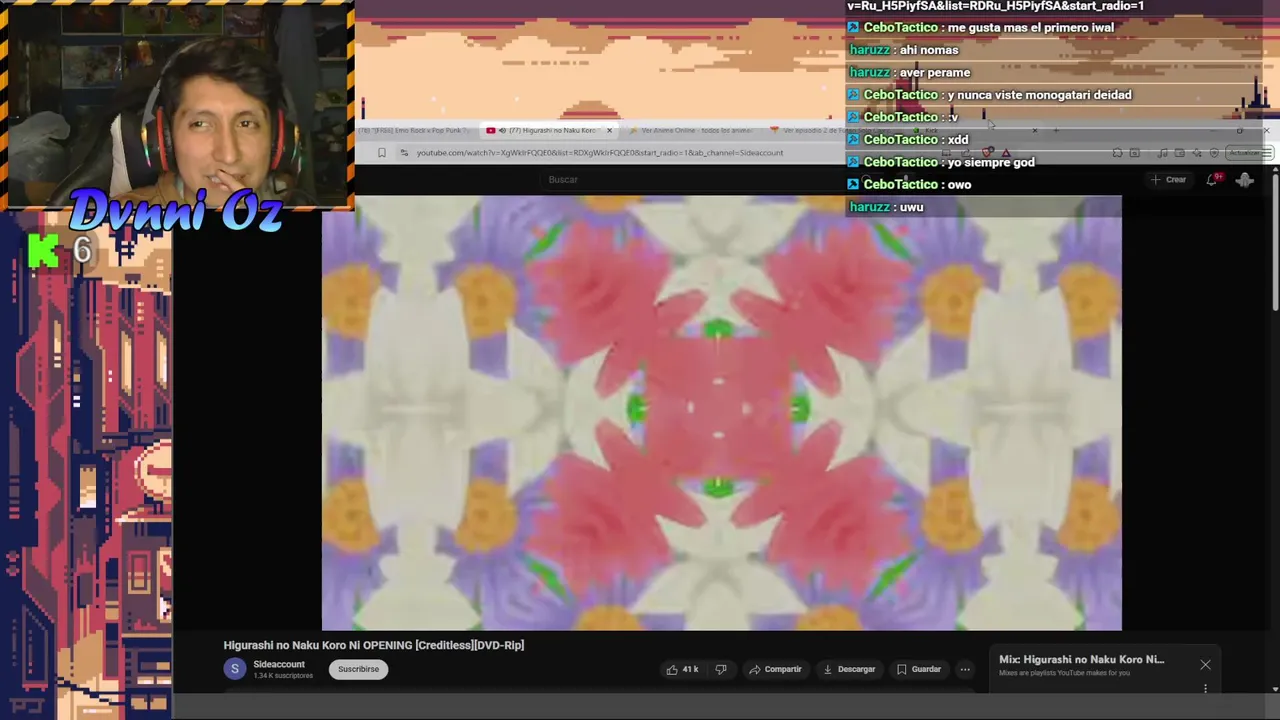Bookmark page with the bookmark icon
The width and height of the screenshot is (1280, 720).
381,153
